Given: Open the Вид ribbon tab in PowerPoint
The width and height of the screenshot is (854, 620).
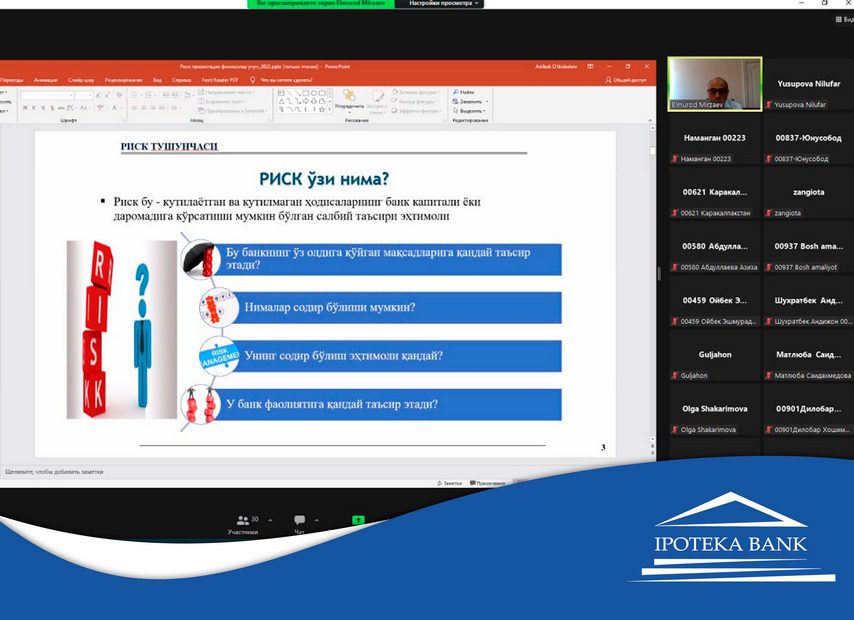Looking at the screenshot, I should [x=157, y=80].
